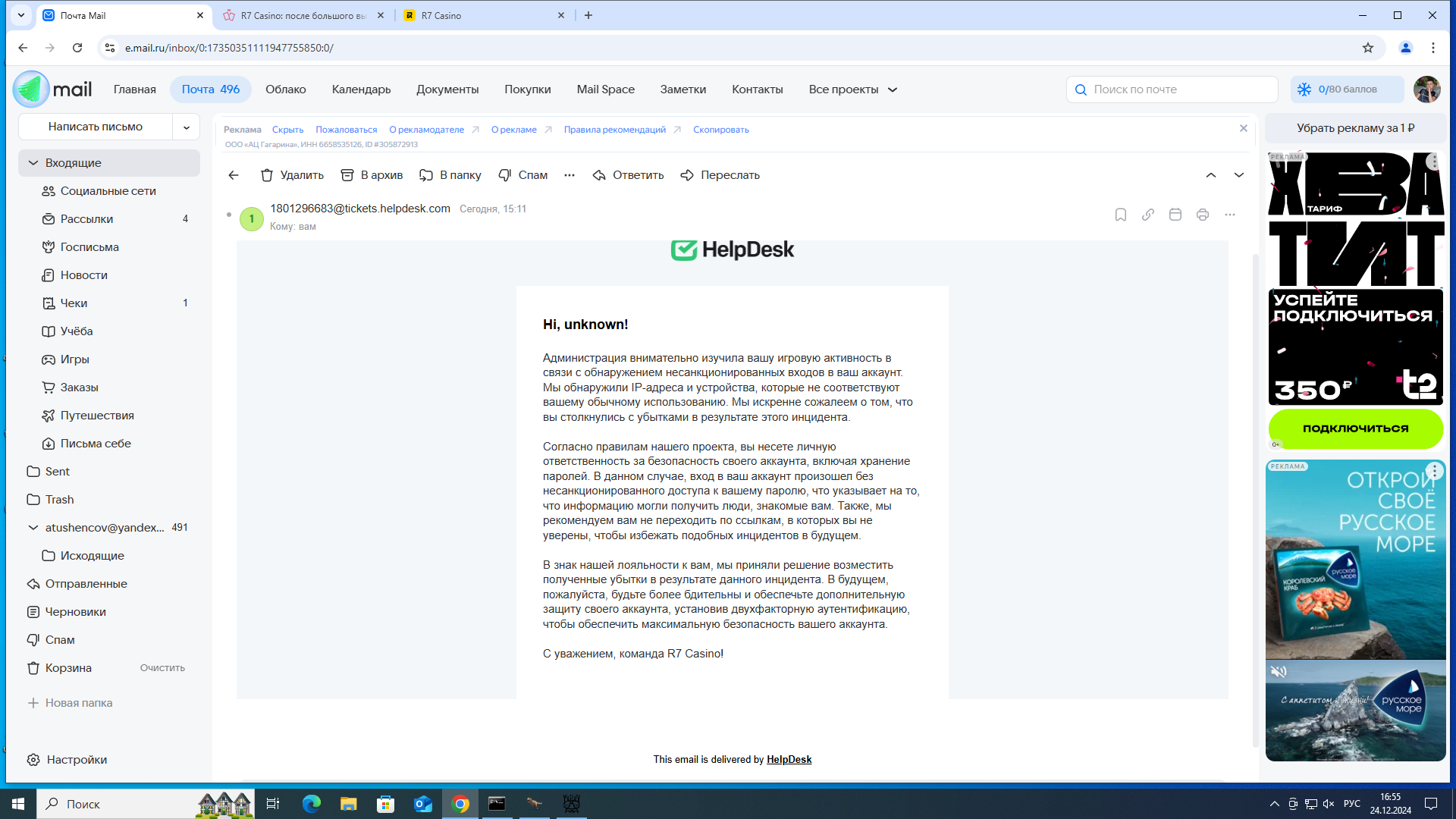Screen dimensions: 1456x819
Task: Follow the HelpDesk link in the footer
Action: tap(789, 760)
